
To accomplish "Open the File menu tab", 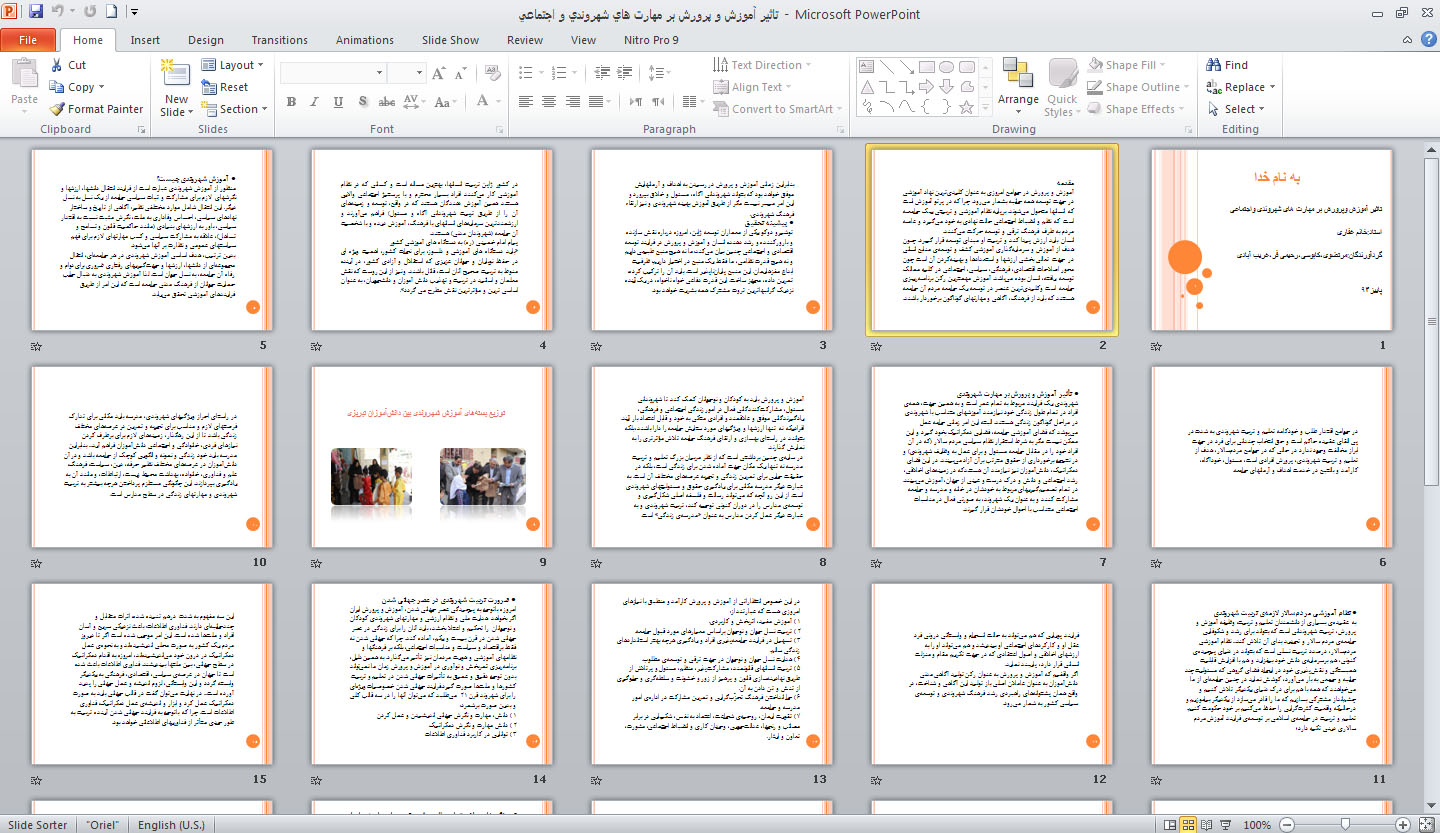I will (x=28, y=40).
